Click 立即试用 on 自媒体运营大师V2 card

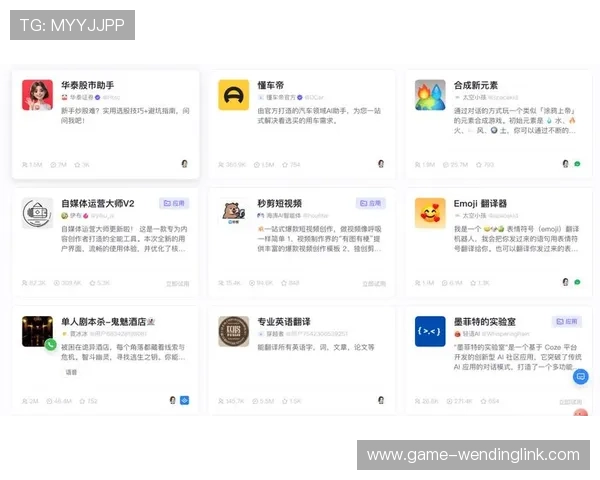point(178,284)
